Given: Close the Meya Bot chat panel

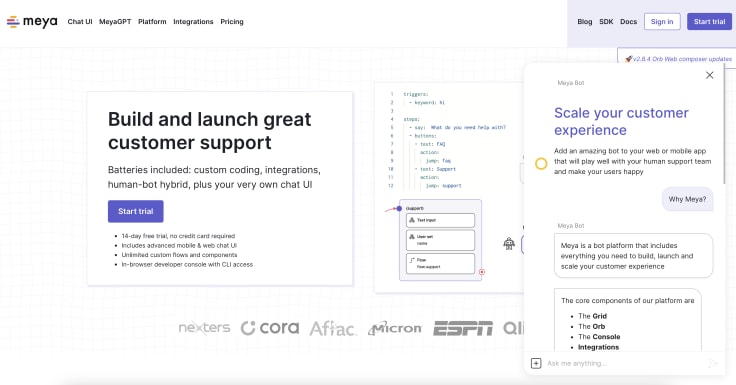Looking at the screenshot, I should 709,75.
